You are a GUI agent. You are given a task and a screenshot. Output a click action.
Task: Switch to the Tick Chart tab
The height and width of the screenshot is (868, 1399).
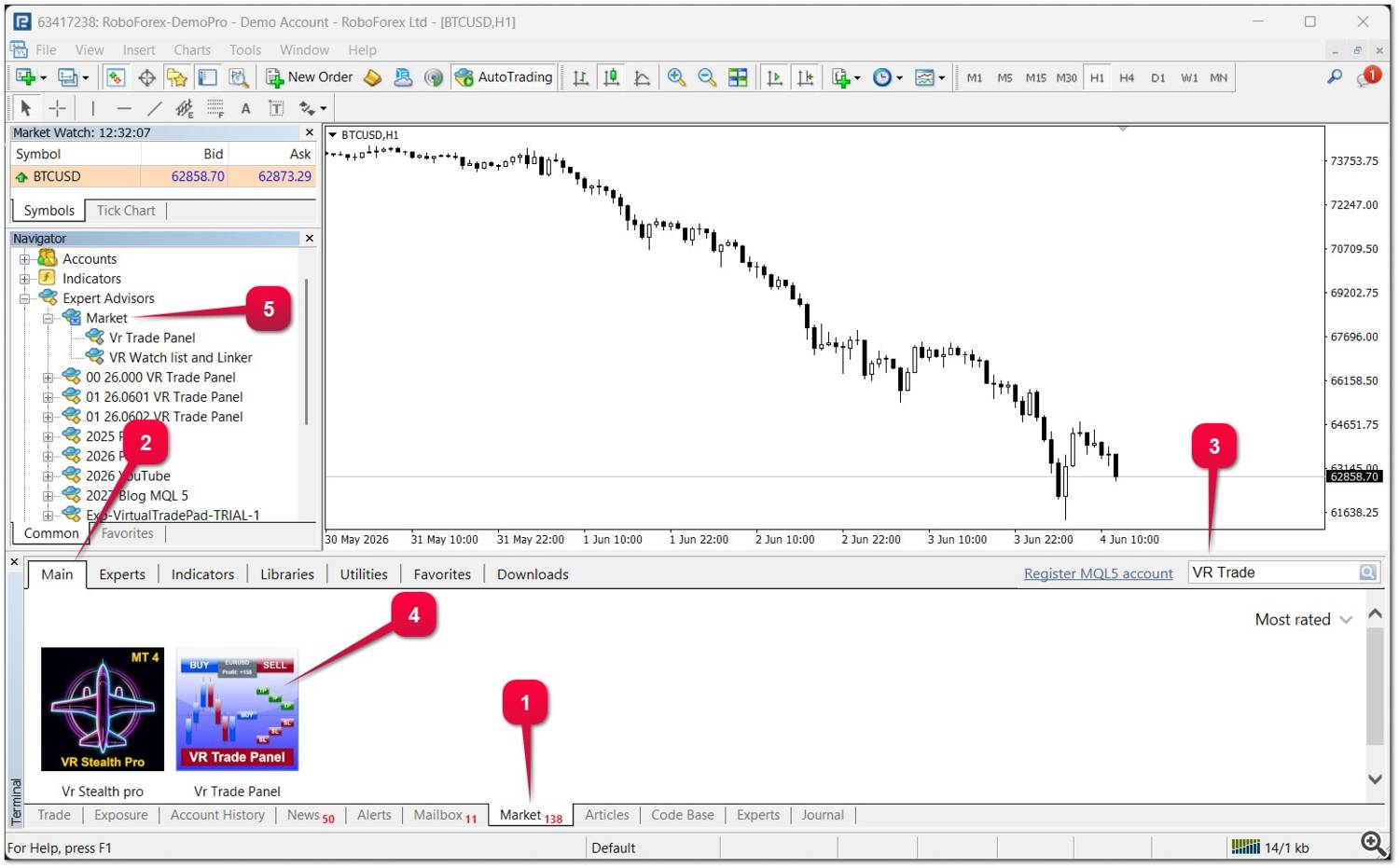pyautogui.click(x=126, y=211)
